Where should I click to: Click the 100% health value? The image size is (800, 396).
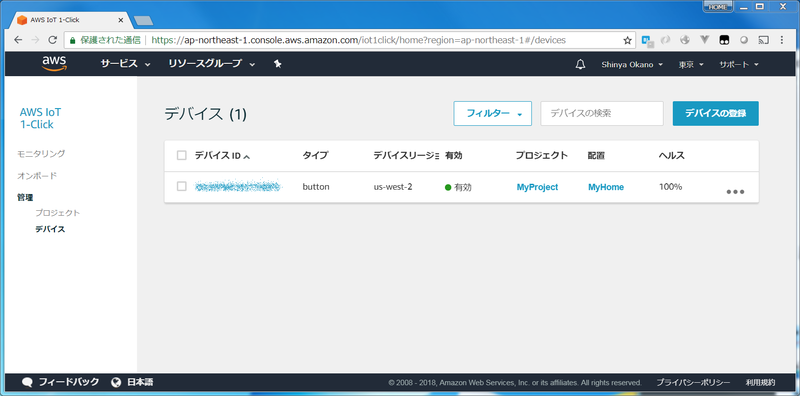pos(670,187)
